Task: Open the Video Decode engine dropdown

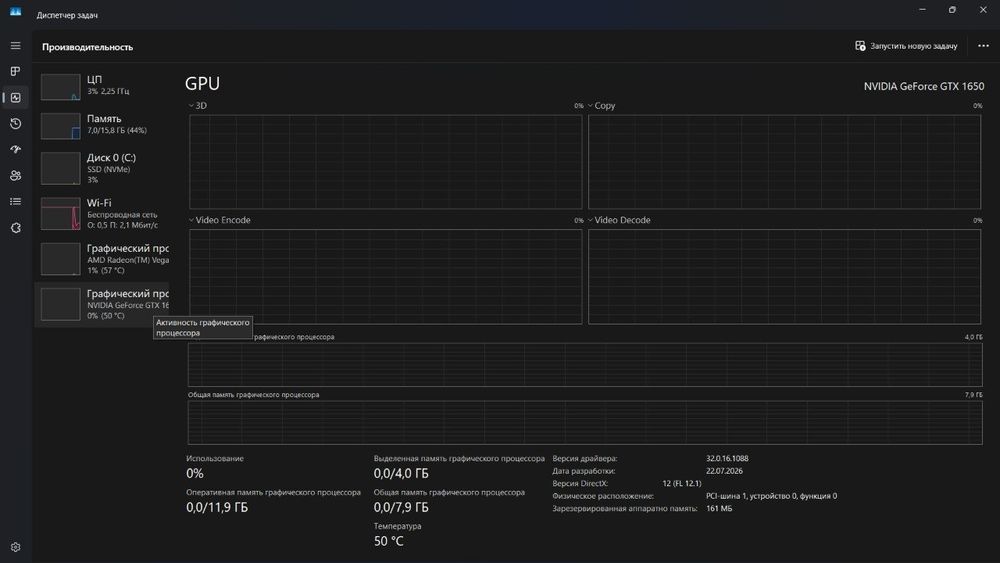Action: point(619,220)
